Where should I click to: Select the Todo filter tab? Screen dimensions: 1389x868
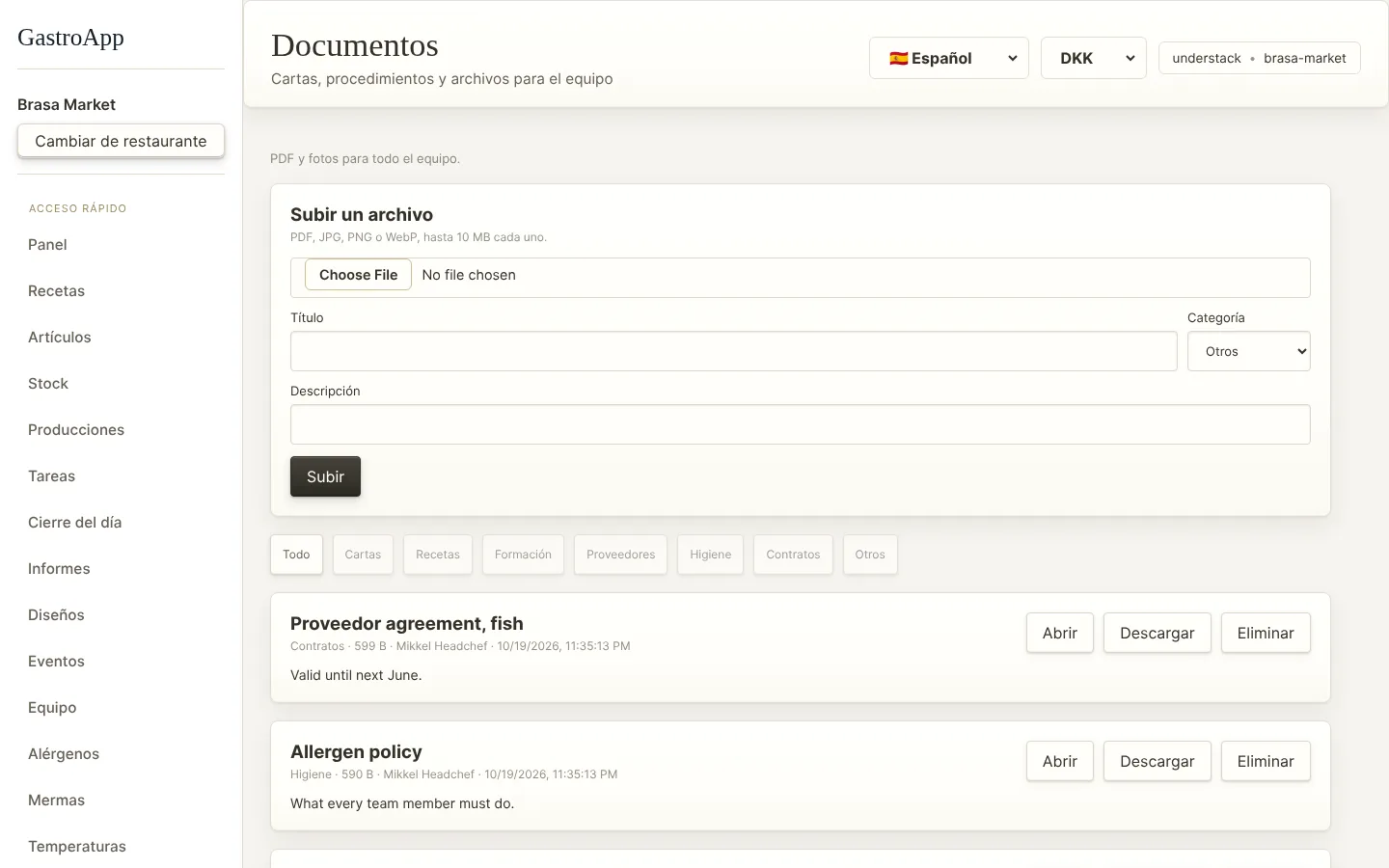296,555
